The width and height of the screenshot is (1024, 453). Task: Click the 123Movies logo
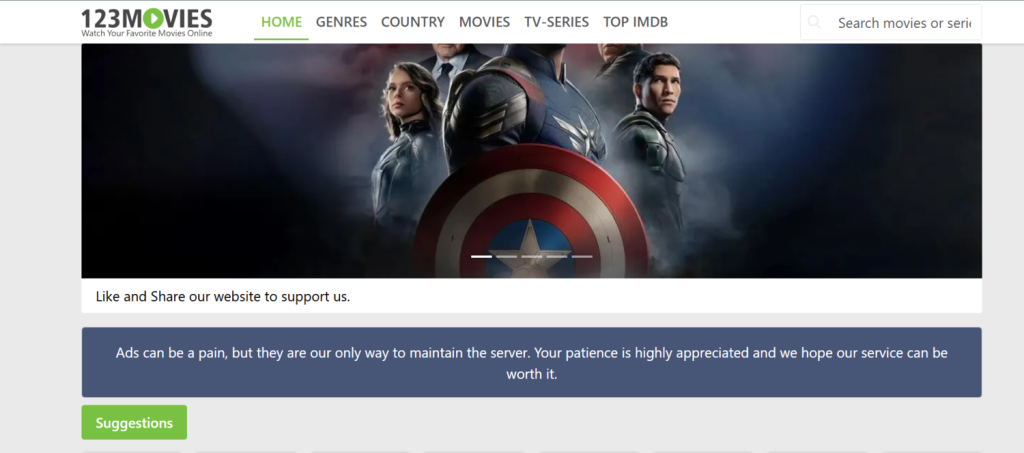(x=147, y=22)
